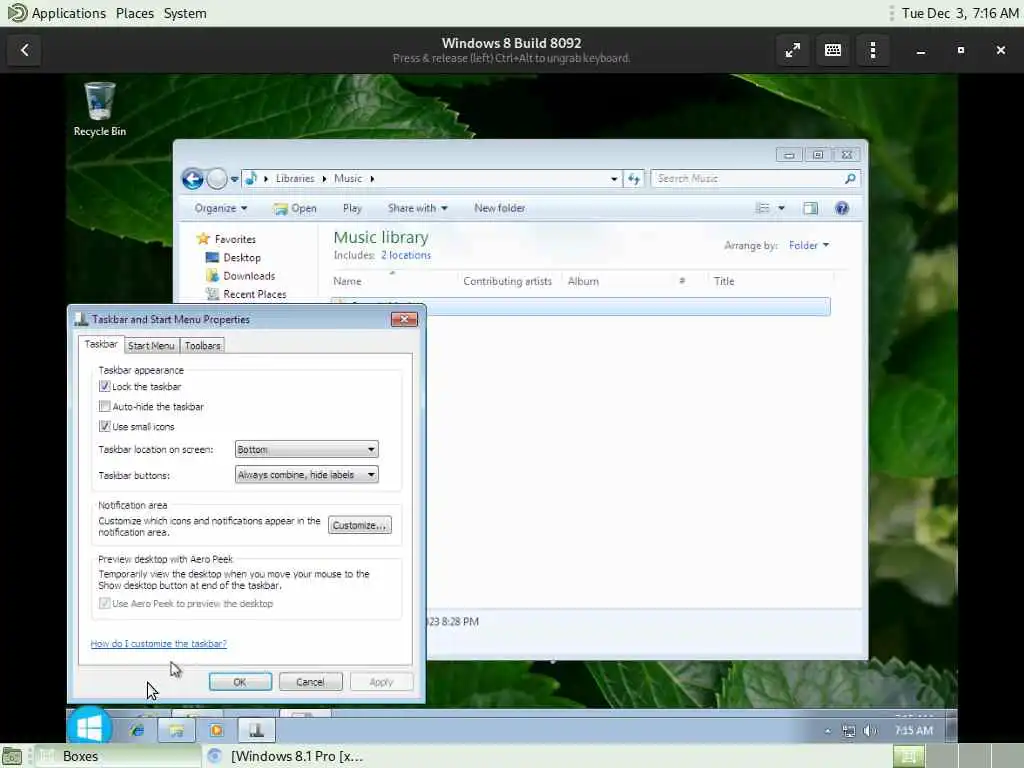
Task: Click the show desktop icon in bottom panel
Action: pos(12,756)
